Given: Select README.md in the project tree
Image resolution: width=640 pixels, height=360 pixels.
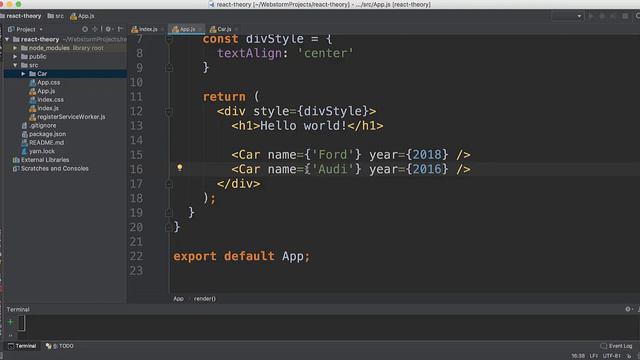Looking at the screenshot, I should tap(46, 142).
